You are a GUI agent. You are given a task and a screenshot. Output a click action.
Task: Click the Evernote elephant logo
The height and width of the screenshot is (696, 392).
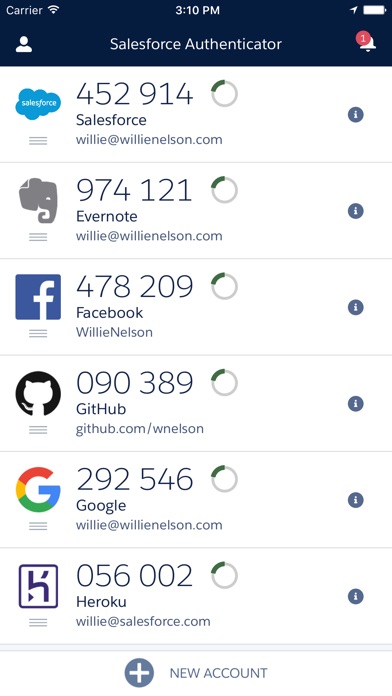click(x=38, y=200)
